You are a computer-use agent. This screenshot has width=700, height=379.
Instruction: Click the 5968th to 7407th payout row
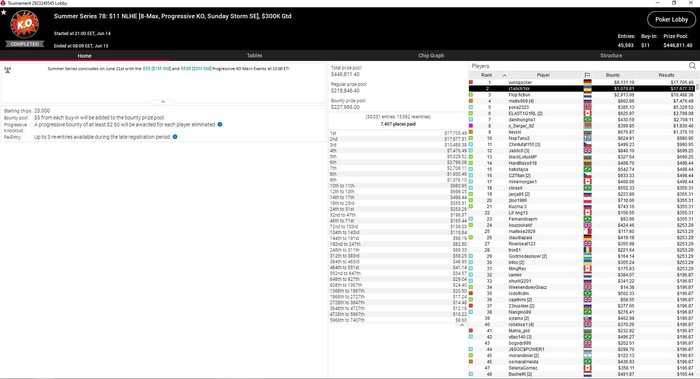click(x=398, y=320)
